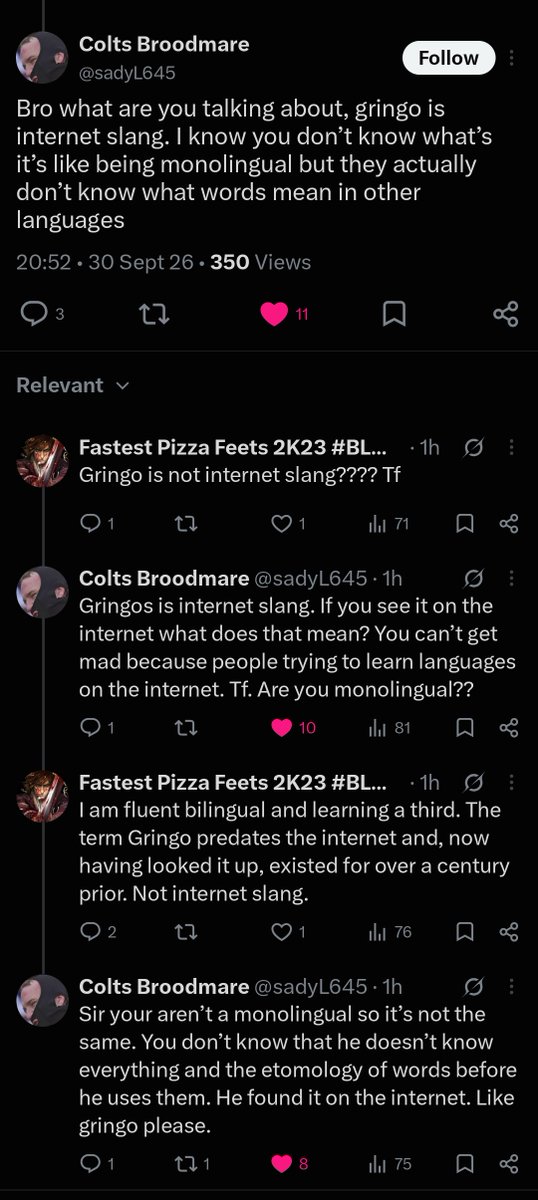
Task: Open Colts Broodmare avatar at top of post
Action: pyautogui.click(x=42, y=56)
